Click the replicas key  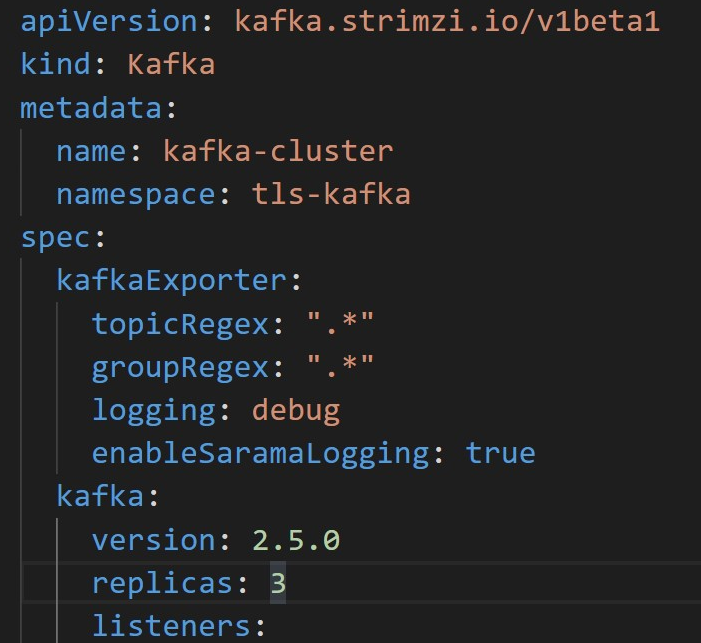(162, 584)
